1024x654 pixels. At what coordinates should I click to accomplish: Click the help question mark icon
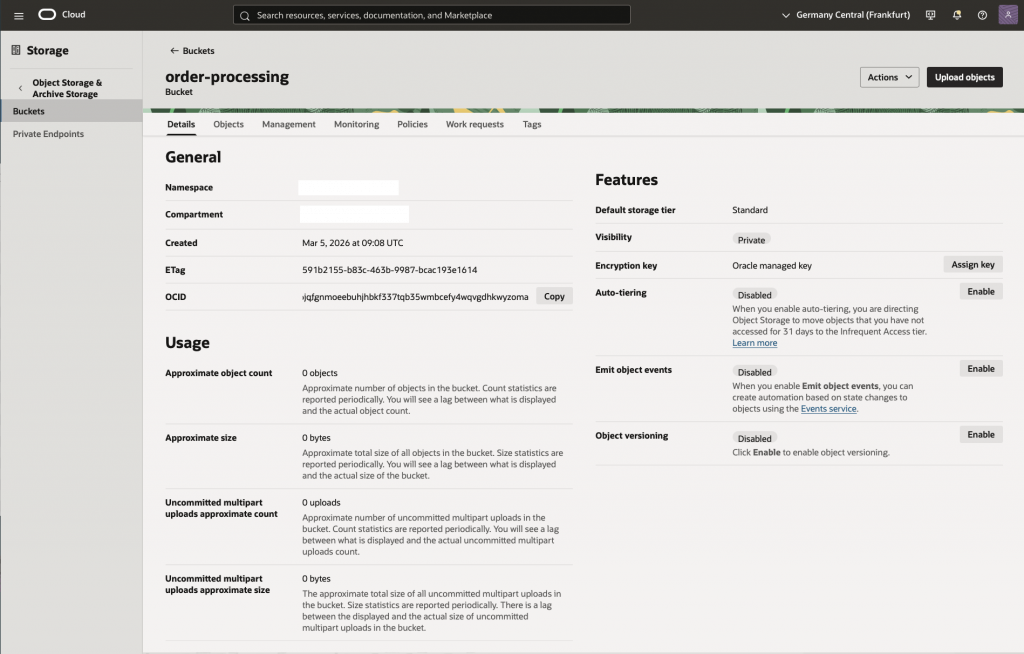point(982,15)
